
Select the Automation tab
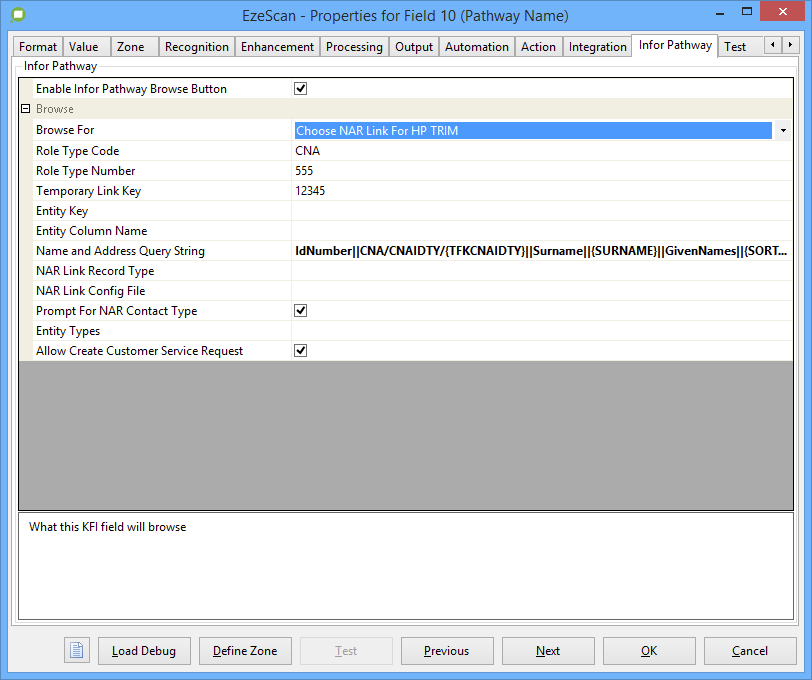[x=476, y=47]
